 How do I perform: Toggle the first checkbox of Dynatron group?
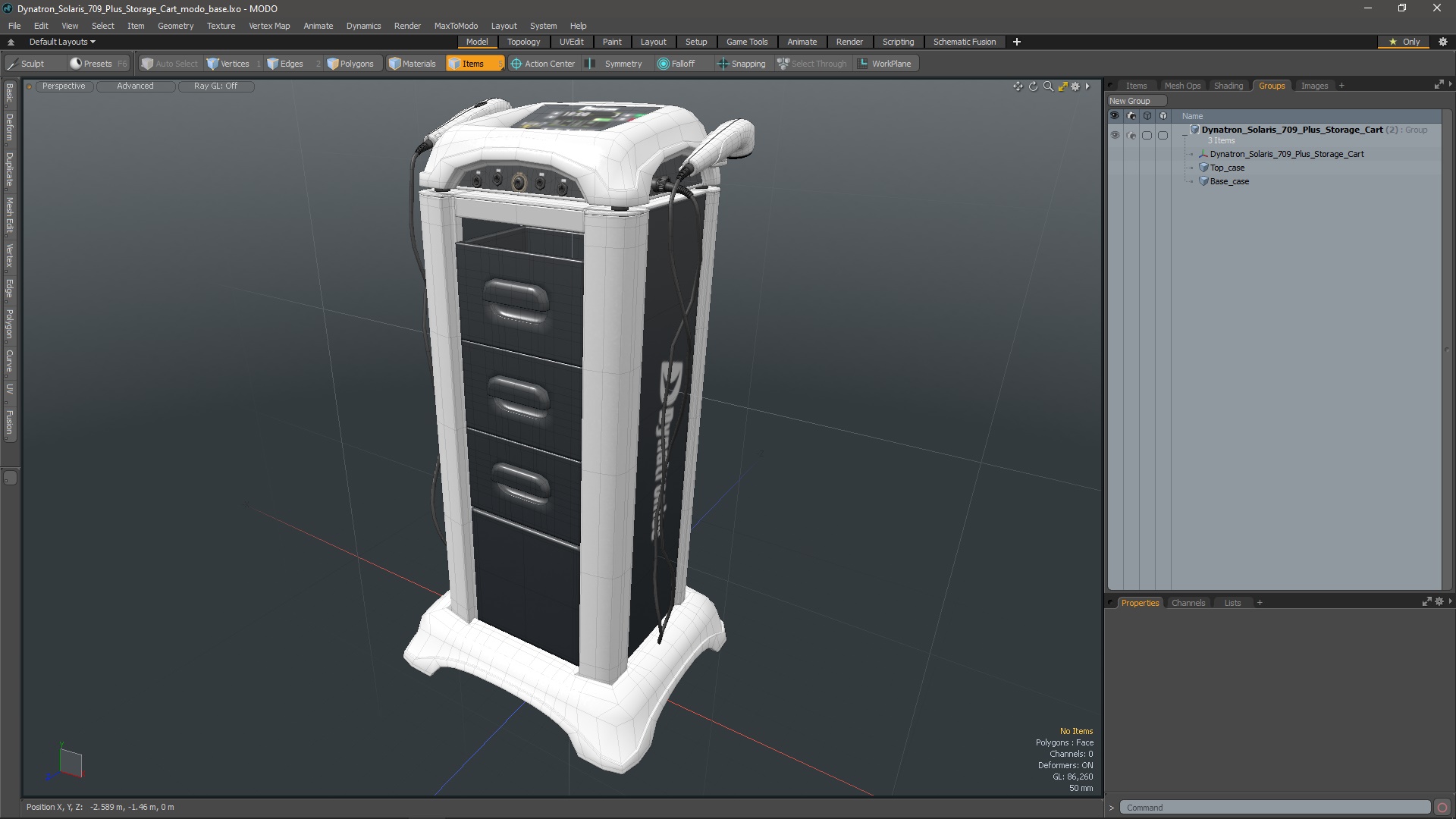[1147, 135]
